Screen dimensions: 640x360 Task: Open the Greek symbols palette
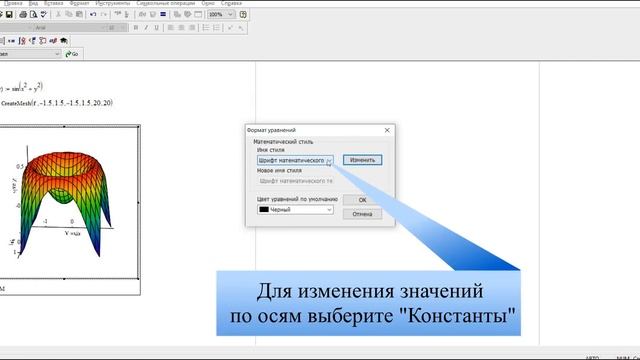tap(53, 41)
